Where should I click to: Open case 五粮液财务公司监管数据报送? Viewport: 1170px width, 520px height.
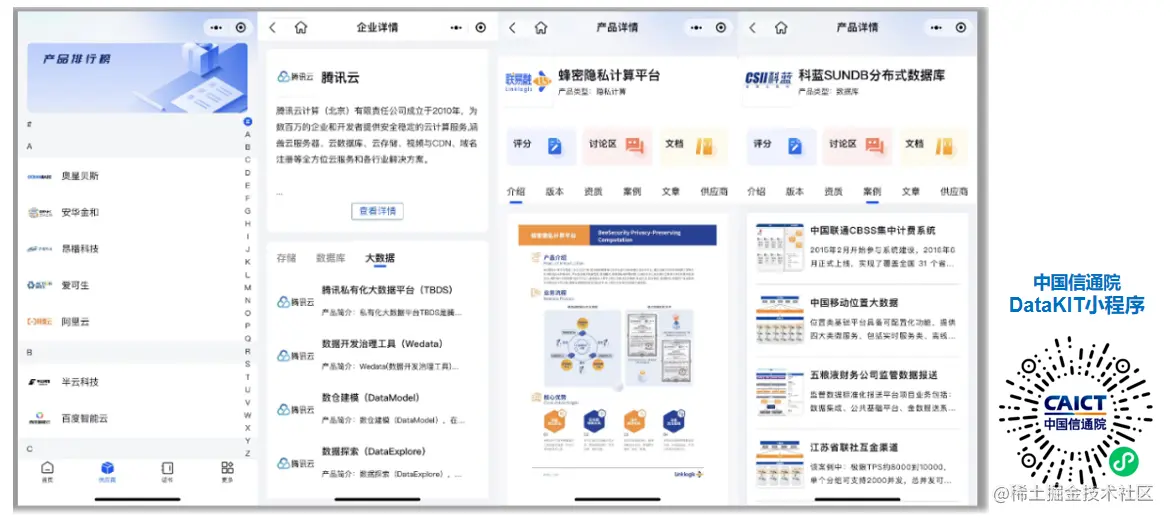pos(857,392)
